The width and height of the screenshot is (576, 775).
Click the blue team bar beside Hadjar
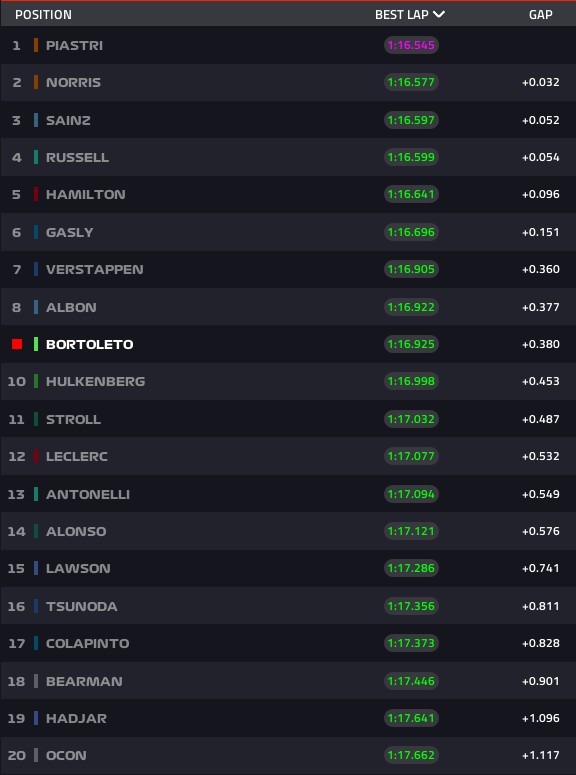pos(36,718)
